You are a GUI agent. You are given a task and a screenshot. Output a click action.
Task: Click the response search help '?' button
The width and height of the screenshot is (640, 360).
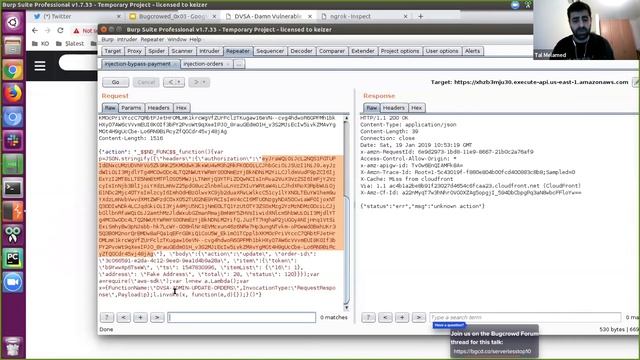(369, 317)
